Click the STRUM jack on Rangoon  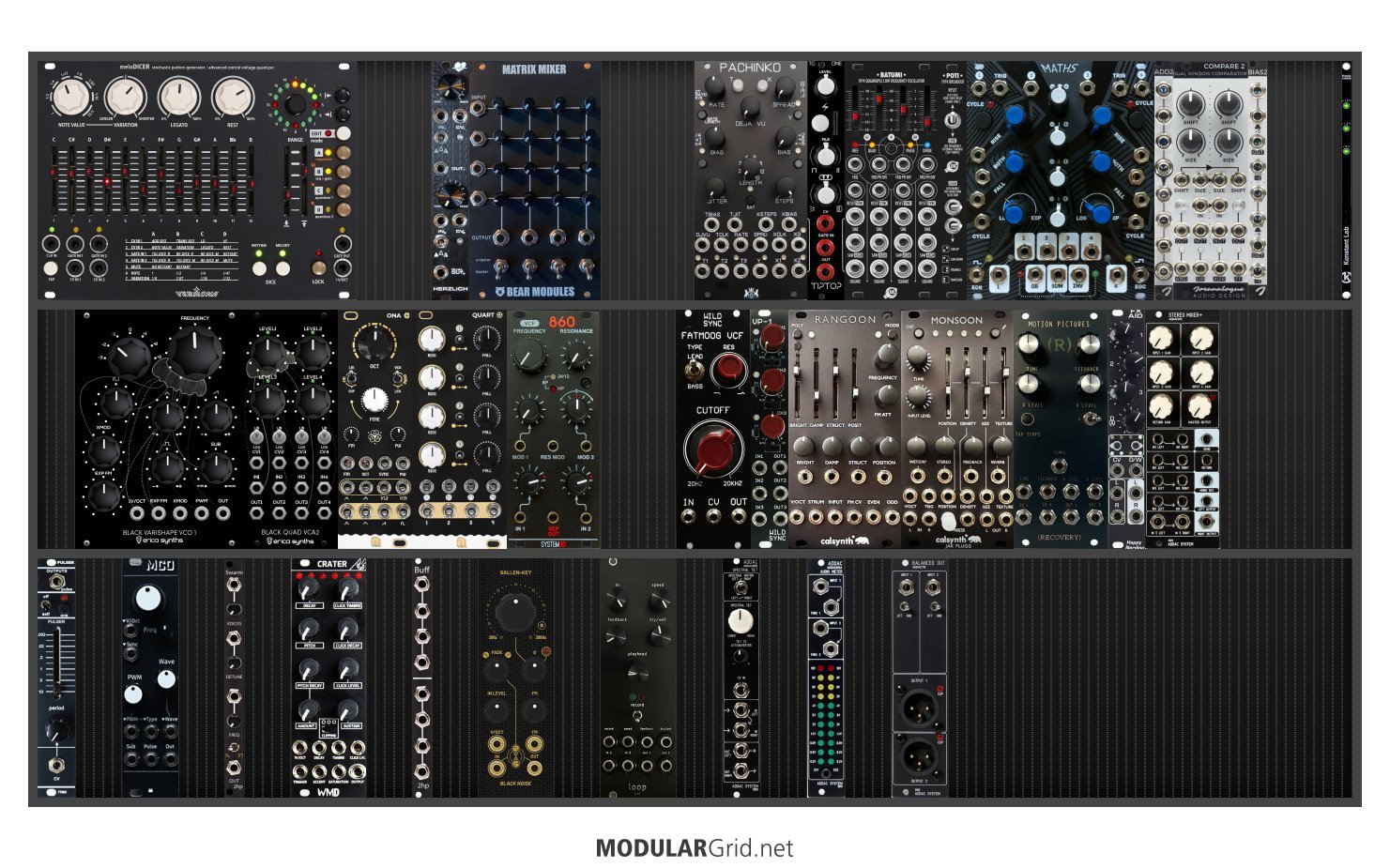click(816, 516)
